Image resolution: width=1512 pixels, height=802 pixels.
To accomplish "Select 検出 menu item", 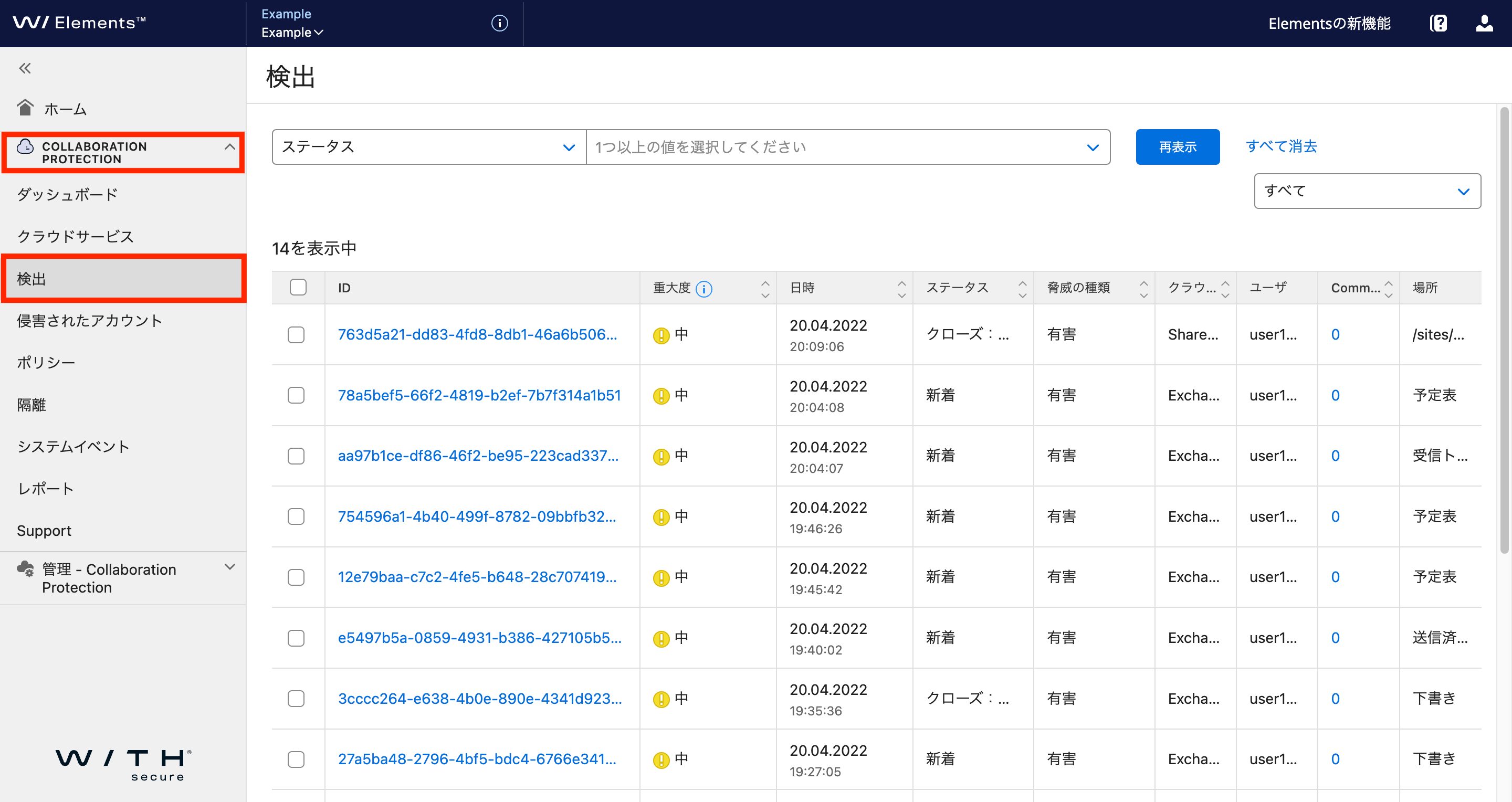I will point(123,279).
